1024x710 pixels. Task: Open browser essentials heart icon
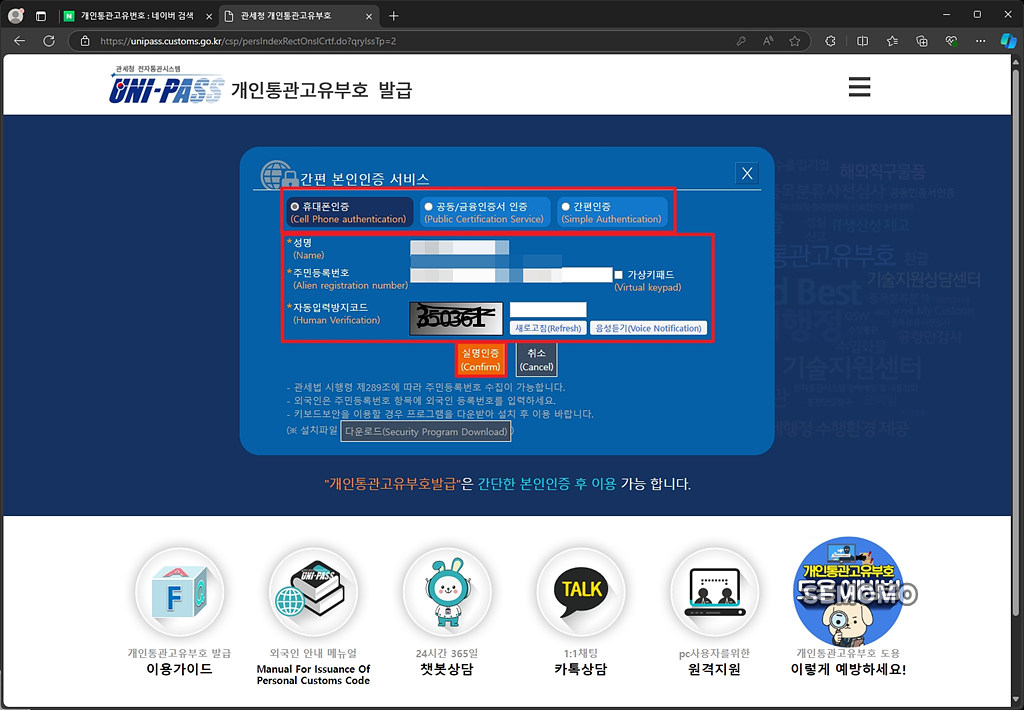(952, 40)
